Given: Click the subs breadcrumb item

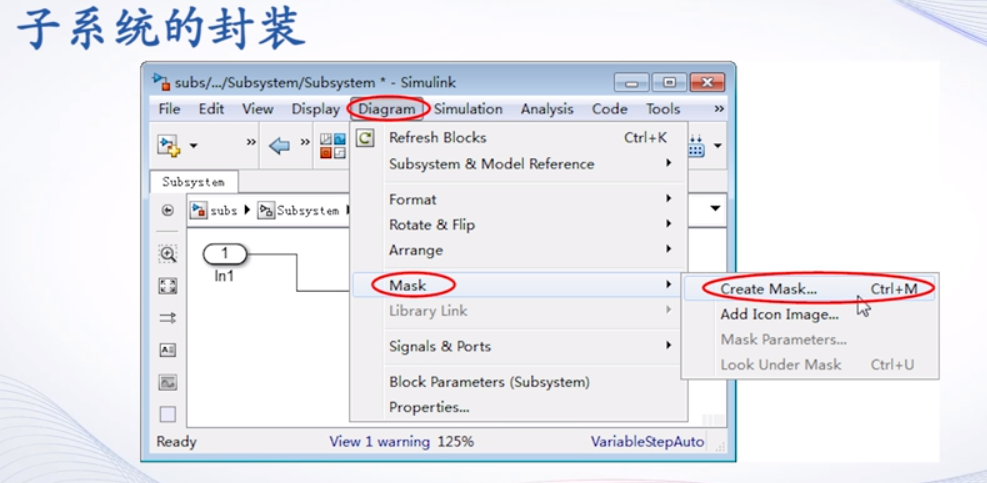Looking at the screenshot, I should pos(216,210).
